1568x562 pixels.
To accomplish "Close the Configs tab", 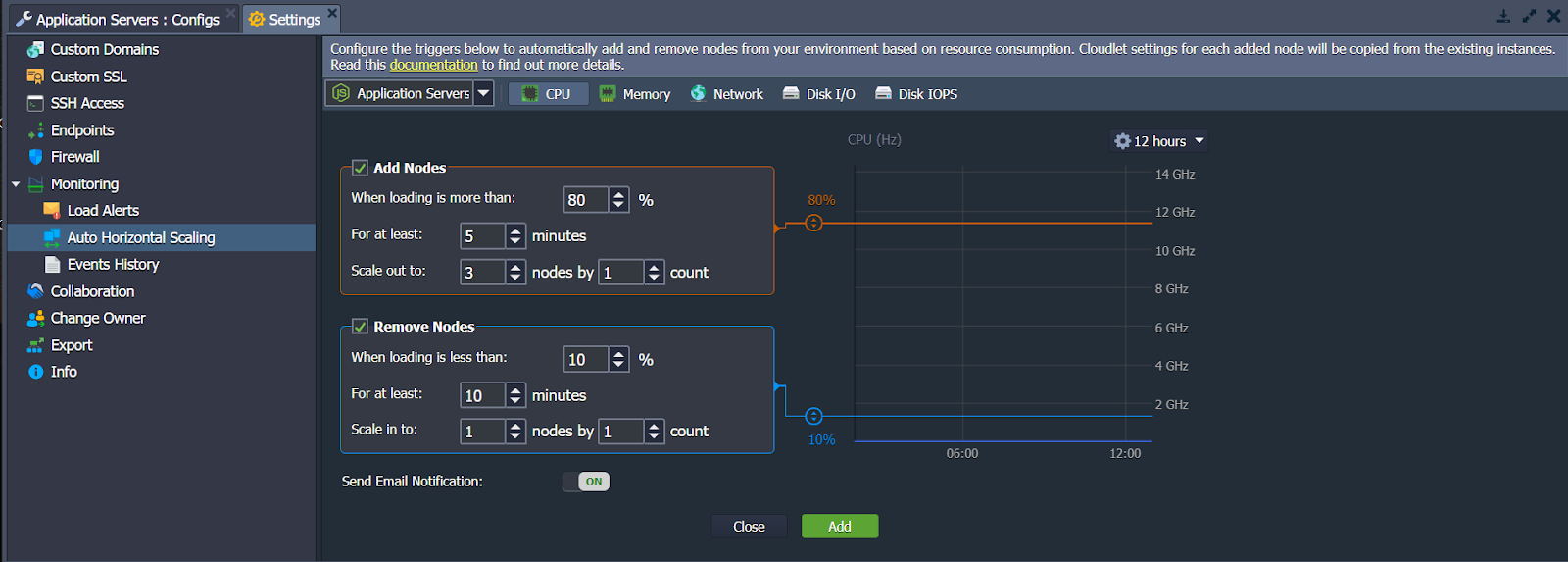I will click(x=230, y=13).
